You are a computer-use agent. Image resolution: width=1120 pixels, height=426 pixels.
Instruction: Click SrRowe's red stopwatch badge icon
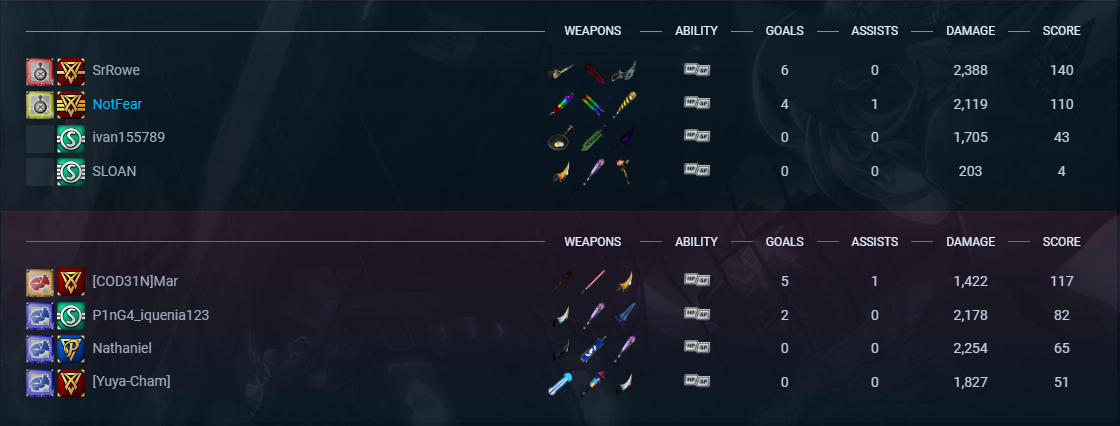pyautogui.click(x=40, y=71)
